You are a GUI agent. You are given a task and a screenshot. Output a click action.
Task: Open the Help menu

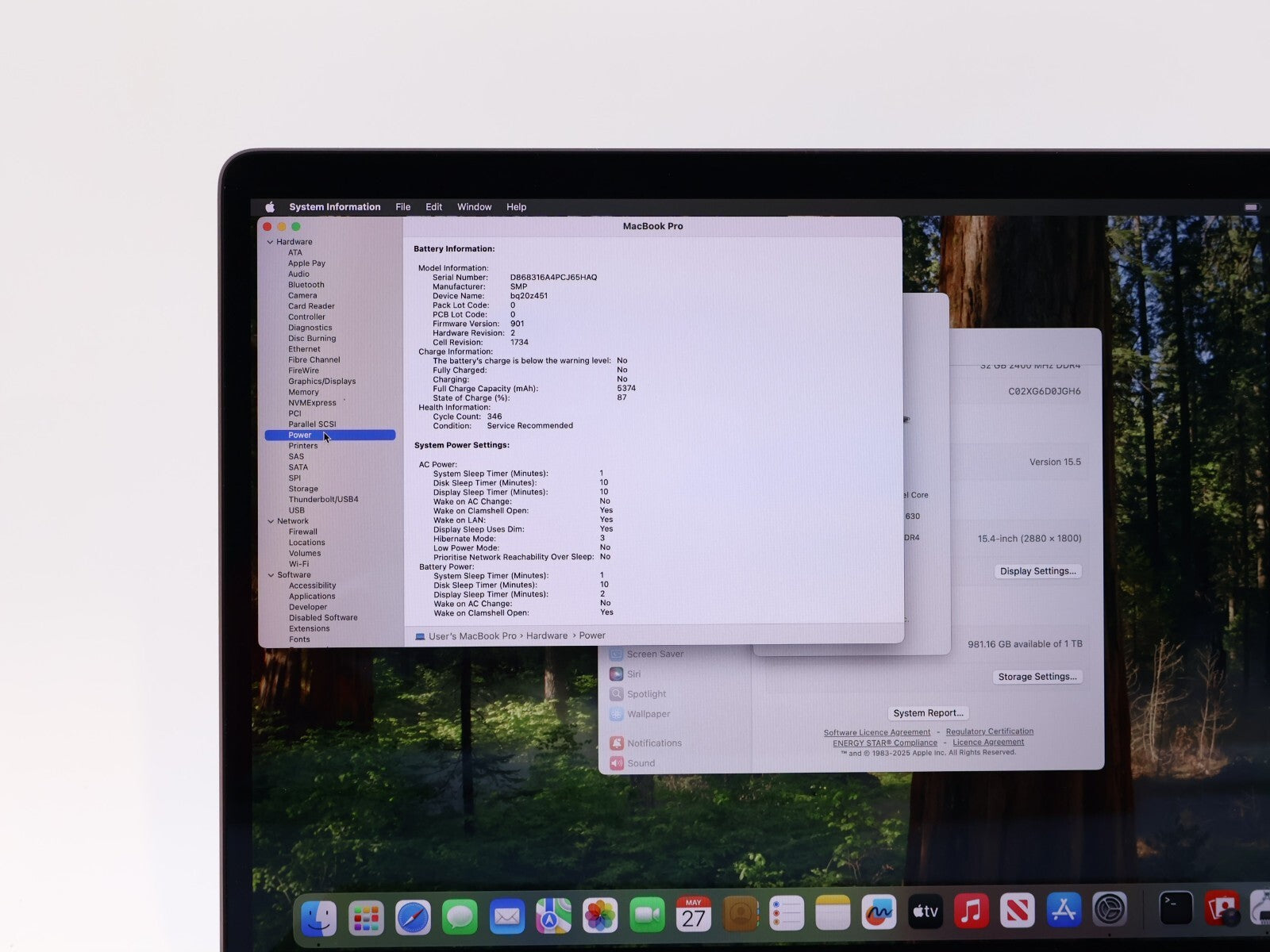[517, 207]
